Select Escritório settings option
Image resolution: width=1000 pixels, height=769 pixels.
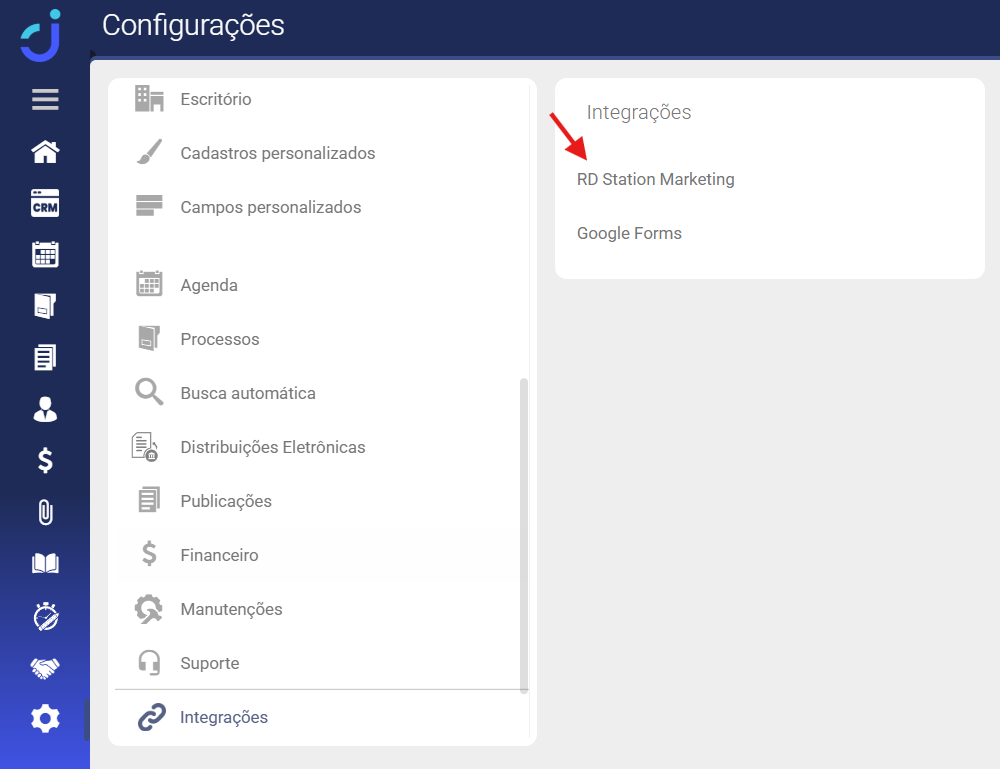[215, 100]
